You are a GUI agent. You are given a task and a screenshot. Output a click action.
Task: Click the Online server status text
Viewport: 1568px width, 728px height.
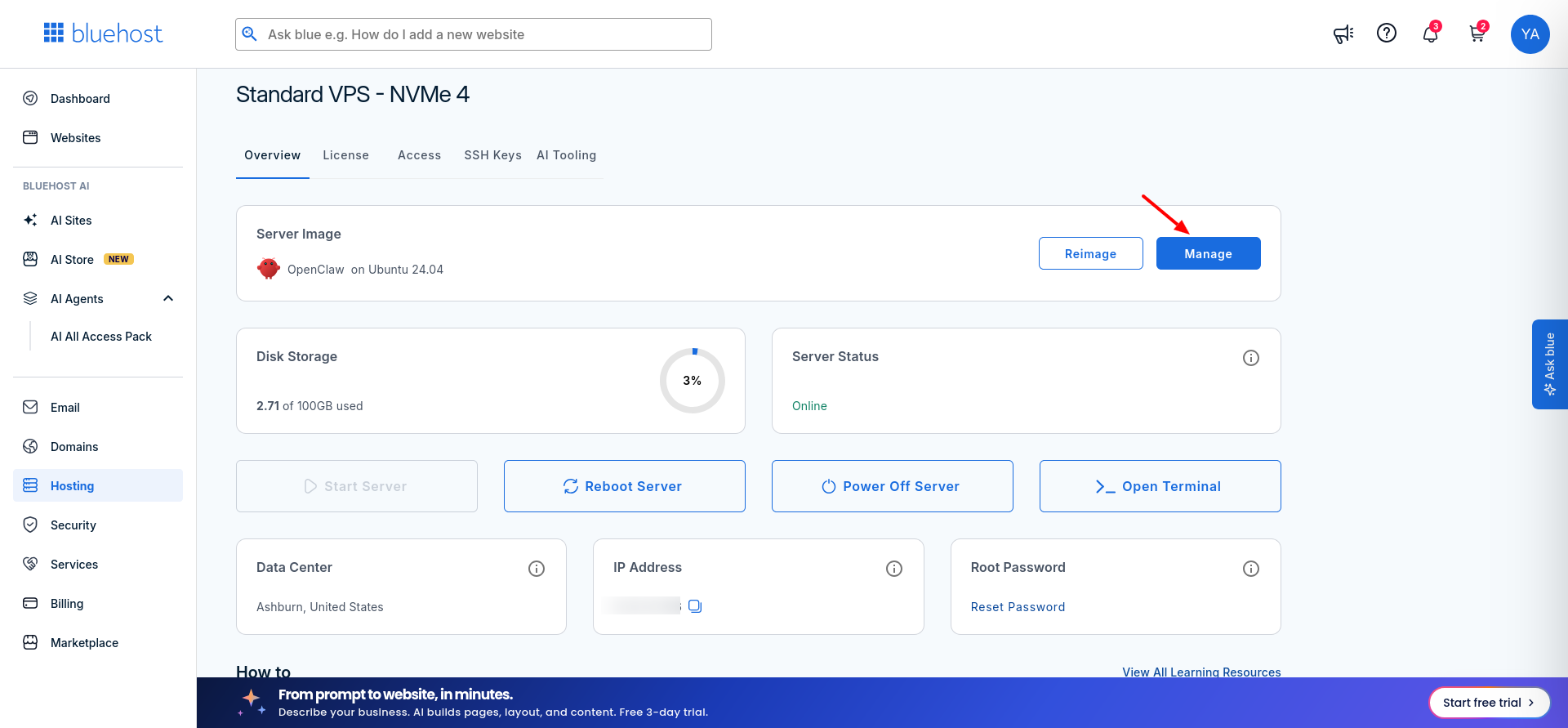point(809,406)
